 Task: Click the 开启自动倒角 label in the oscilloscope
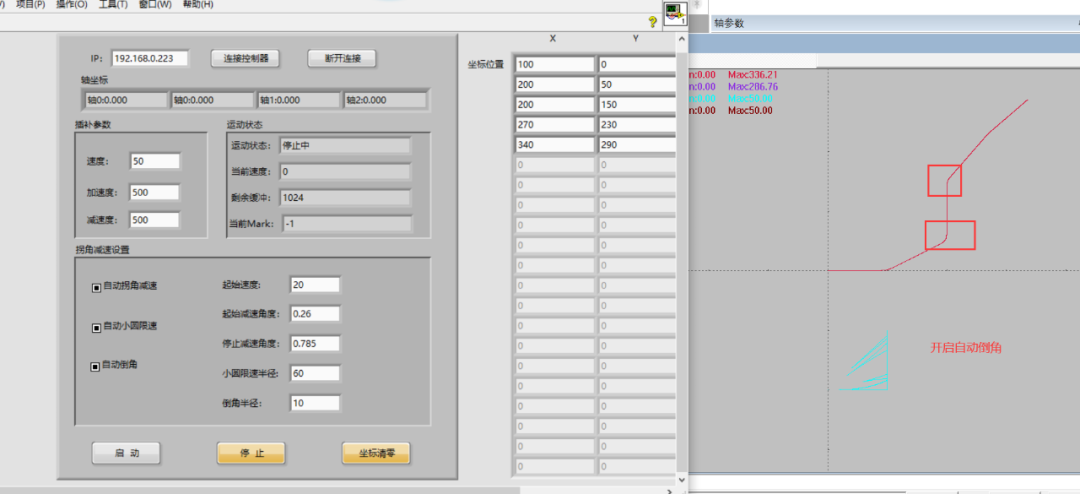click(x=966, y=348)
